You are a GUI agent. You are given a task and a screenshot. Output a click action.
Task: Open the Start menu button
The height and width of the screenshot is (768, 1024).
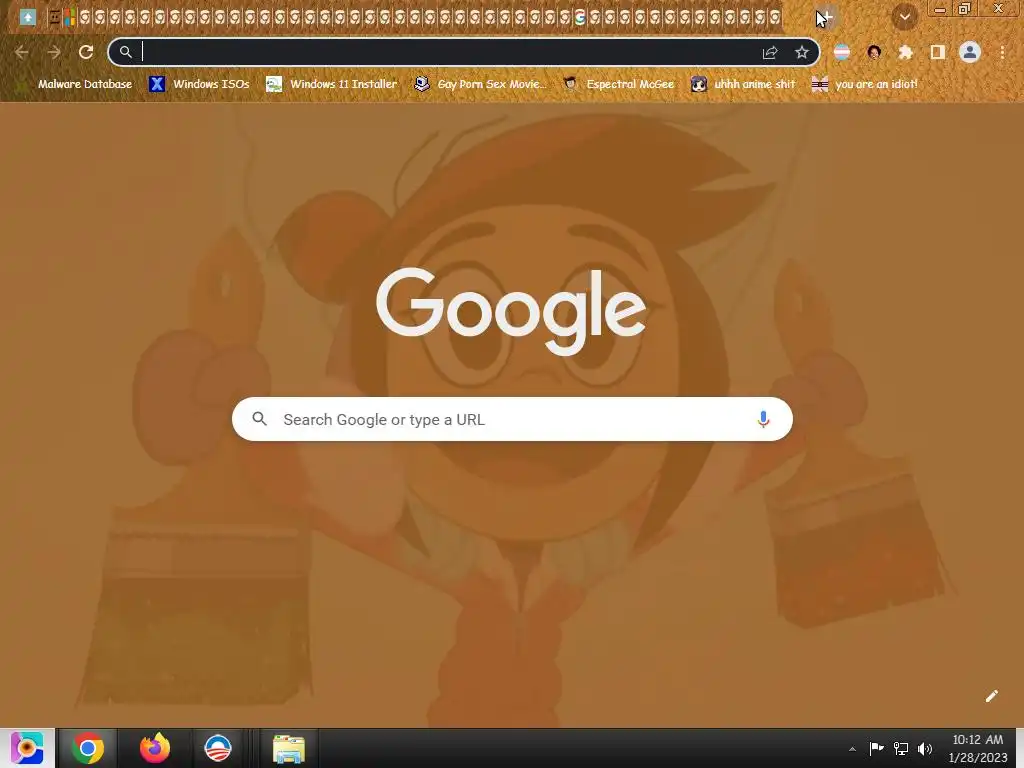pos(27,748)
